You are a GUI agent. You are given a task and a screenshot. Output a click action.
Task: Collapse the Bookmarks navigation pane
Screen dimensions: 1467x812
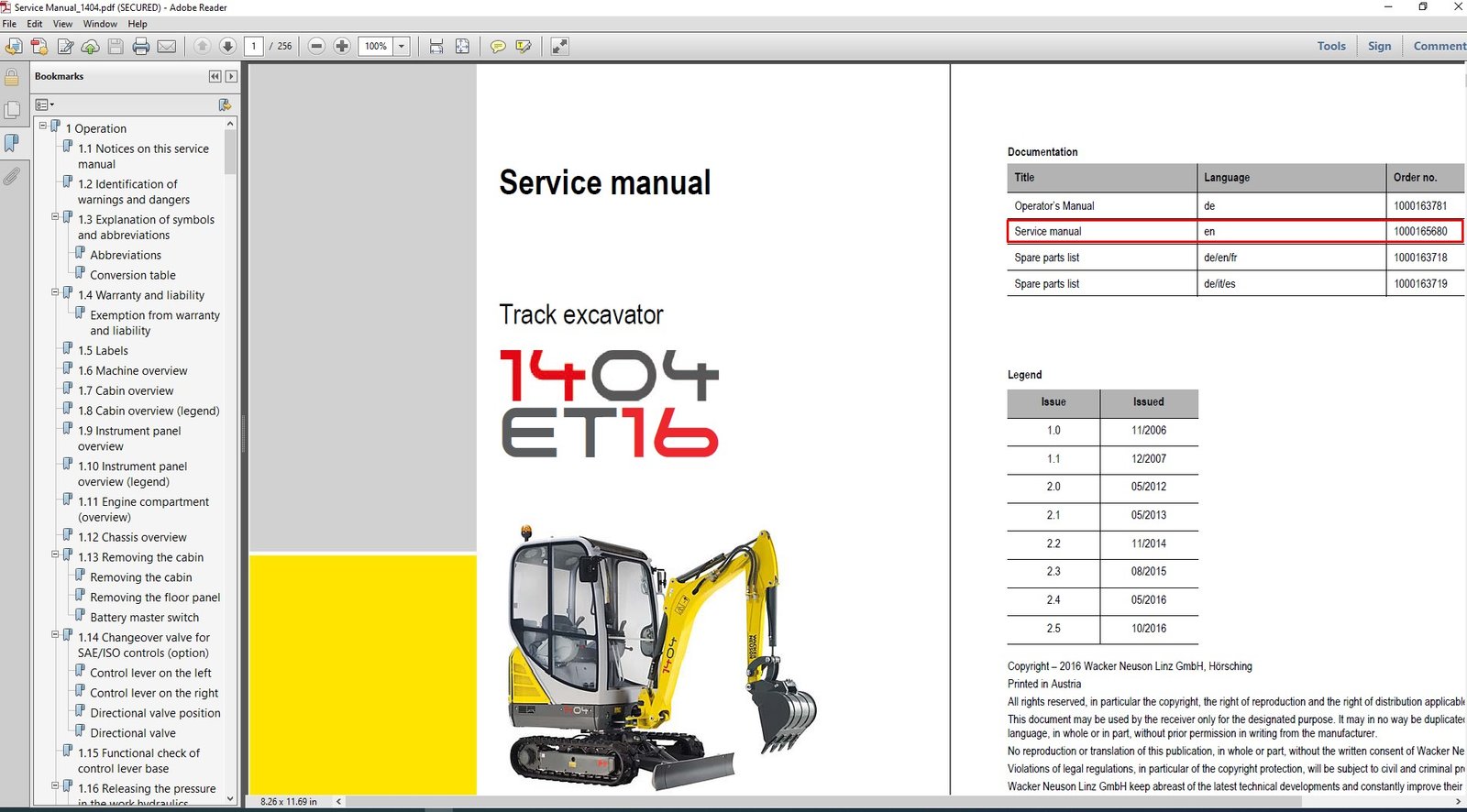coord(215,77)
